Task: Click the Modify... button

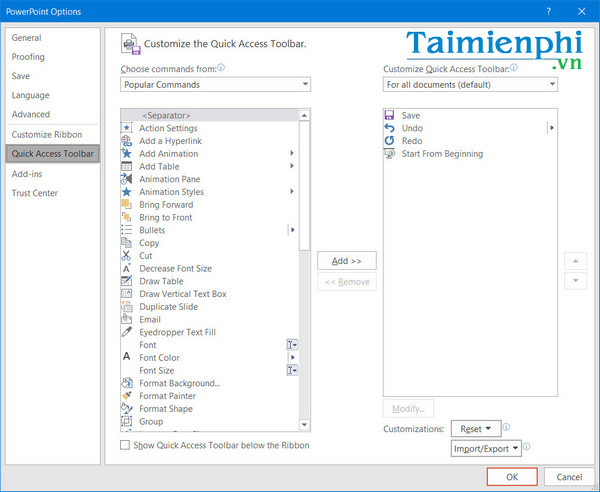Action: (408, 409)
